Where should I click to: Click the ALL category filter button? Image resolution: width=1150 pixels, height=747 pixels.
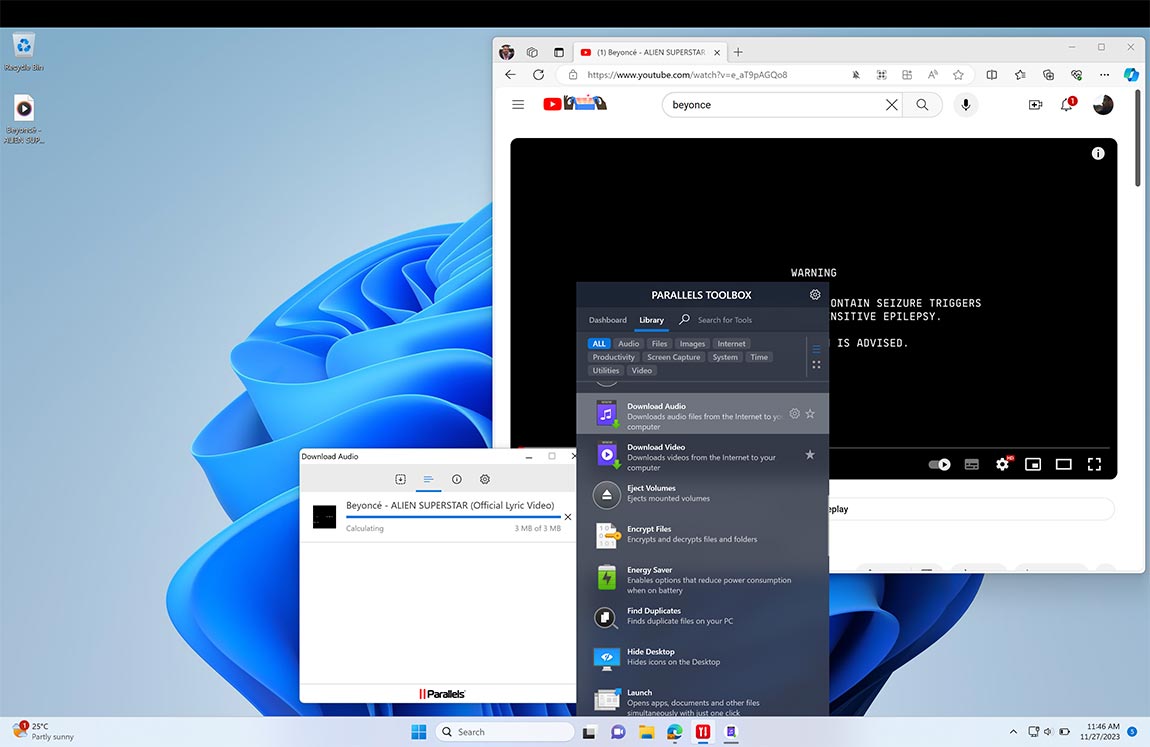598,343
